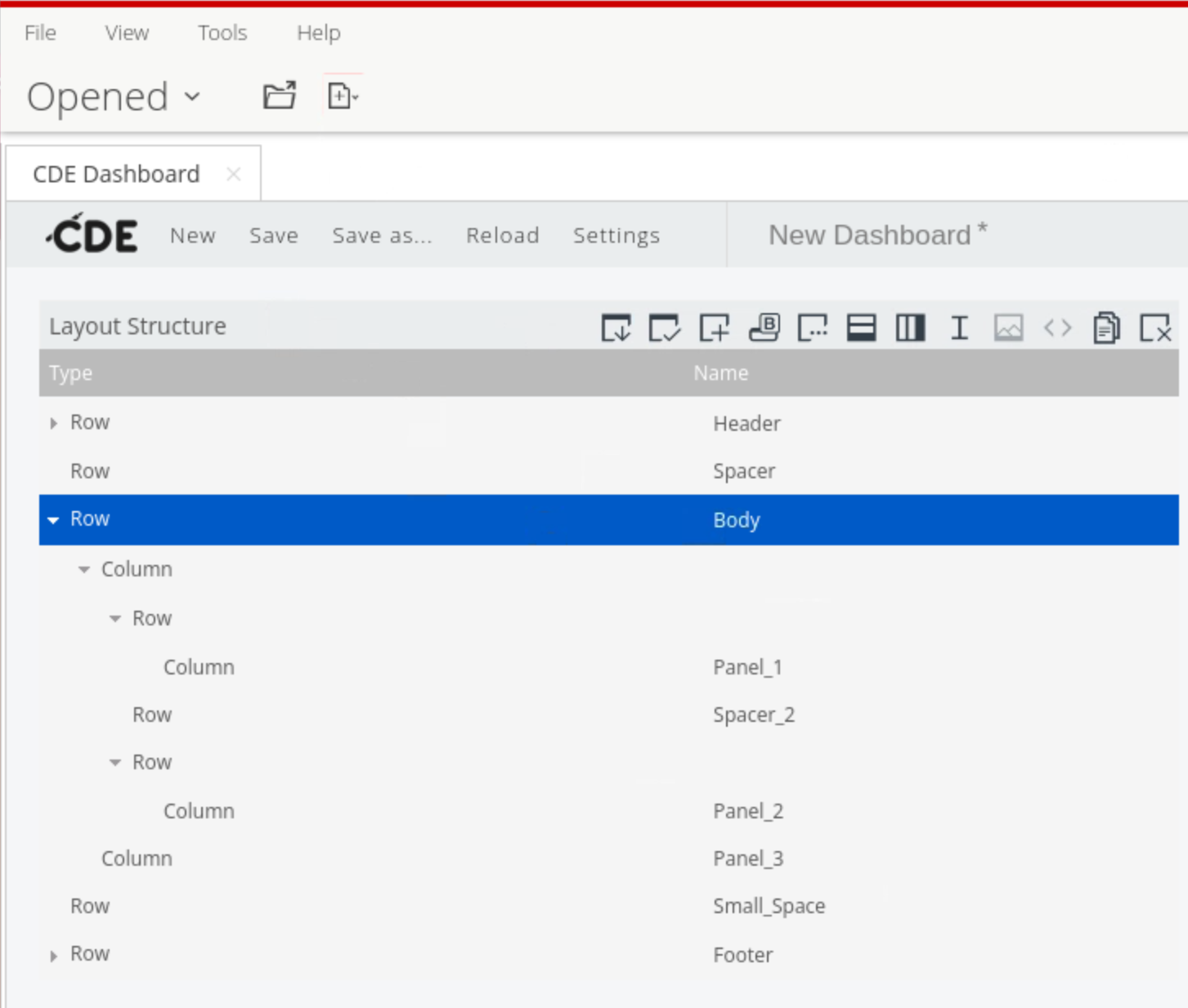Image resolution: width=1188 pixels, height=1008 pixels.
Task: Click the Apply Template icon
Action: click(664, 328)
